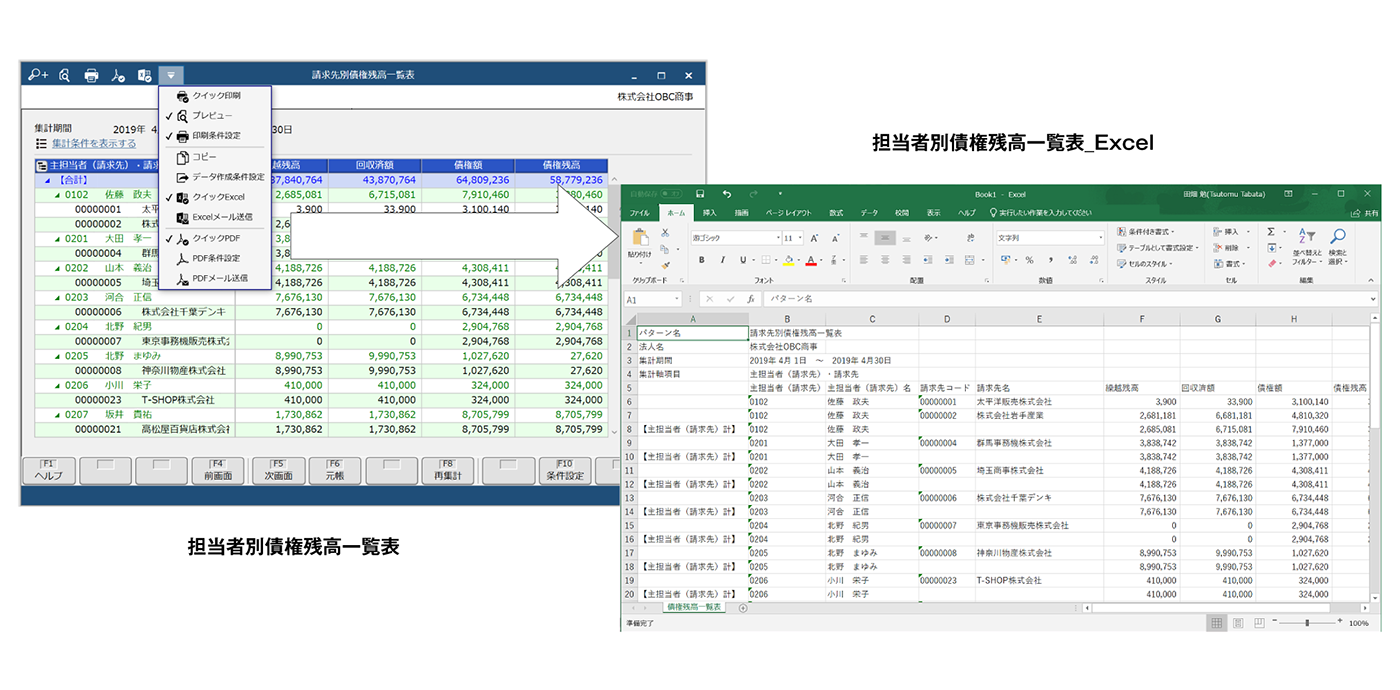Choose クイック印刷 from the dropdown menu
Image resolution: width=1400 pixels, height=690 pixels.
click(215, 96)
